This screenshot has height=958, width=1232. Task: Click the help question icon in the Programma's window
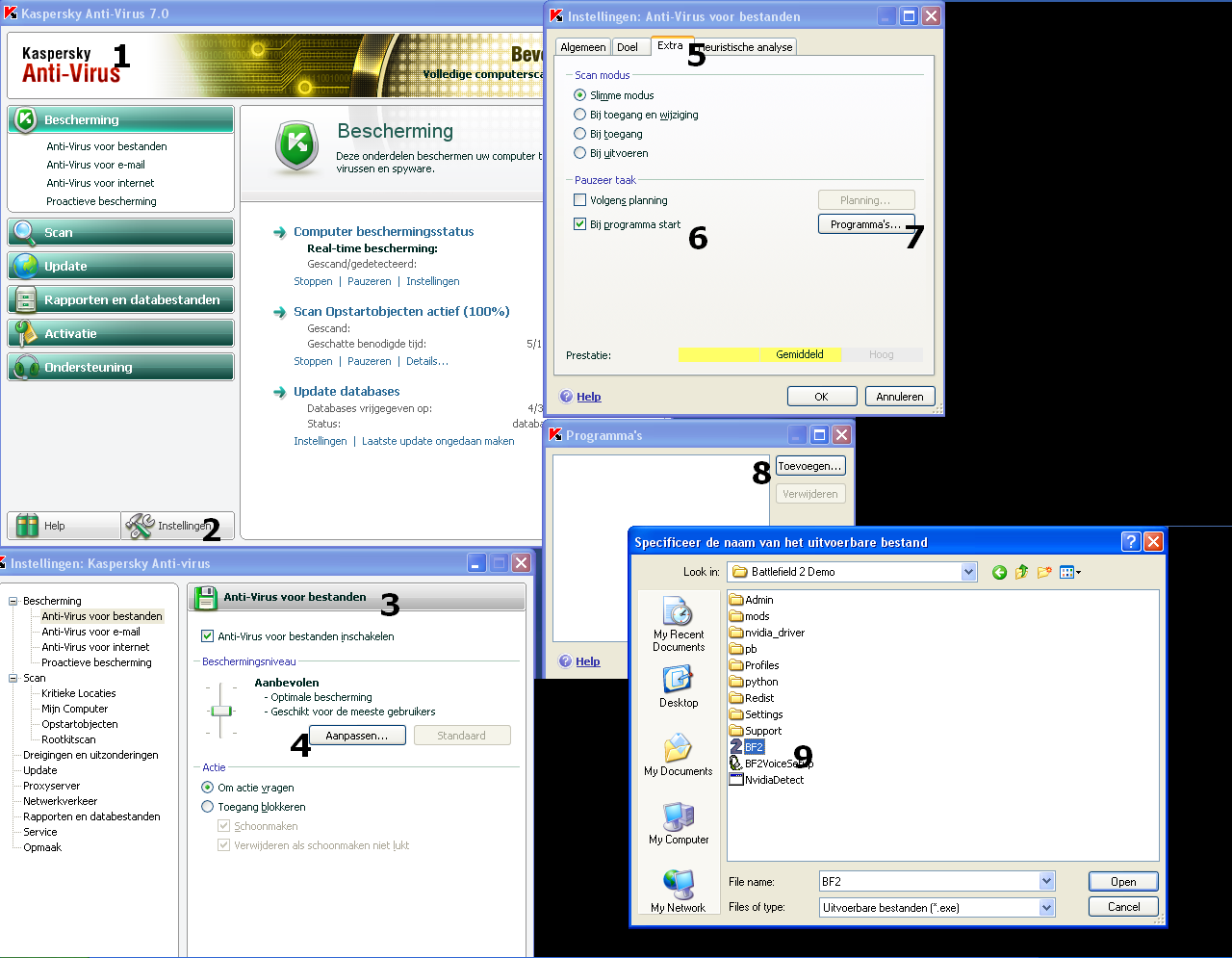tap(566, 660)
